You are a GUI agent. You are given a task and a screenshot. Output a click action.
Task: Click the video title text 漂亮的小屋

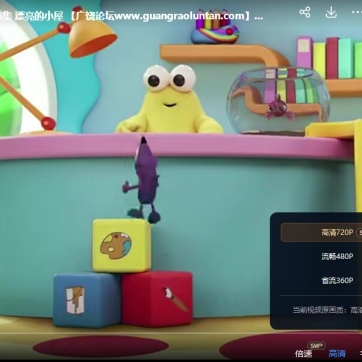(39, 17)
